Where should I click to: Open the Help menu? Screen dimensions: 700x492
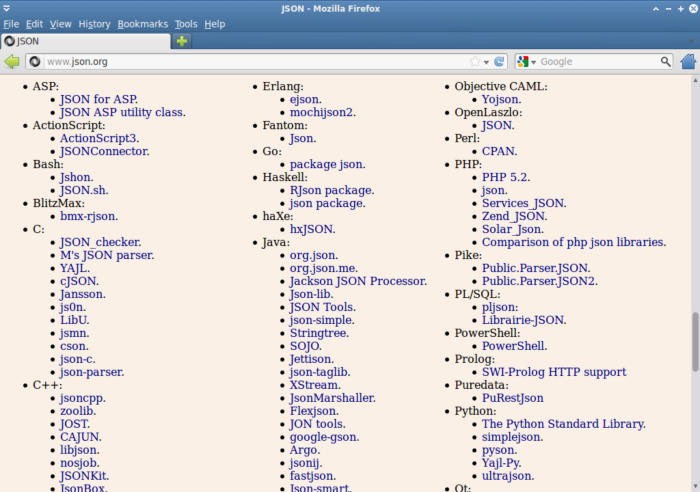(214, 24)
